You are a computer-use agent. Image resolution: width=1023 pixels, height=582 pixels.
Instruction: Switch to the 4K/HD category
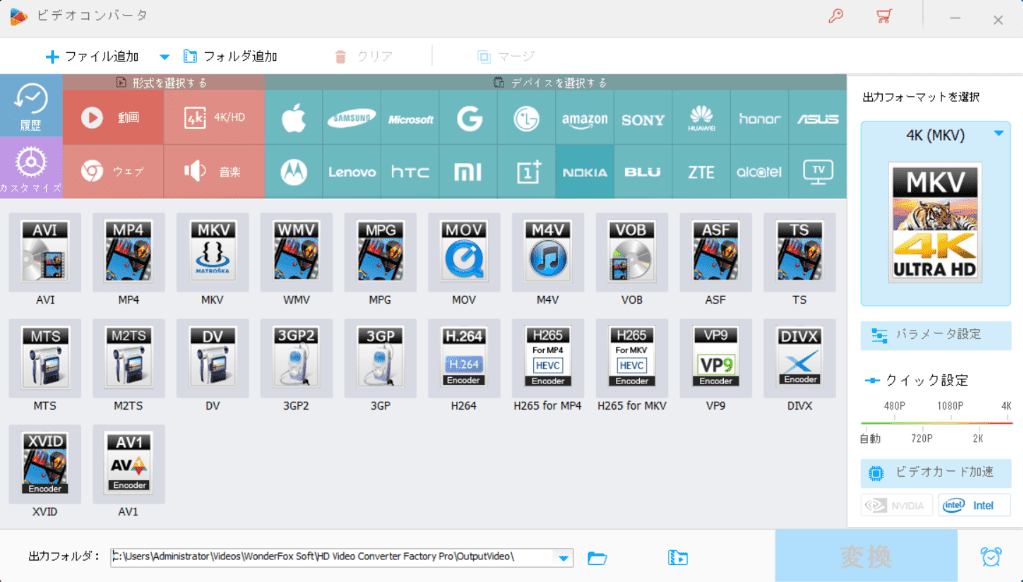click(215, 117)
